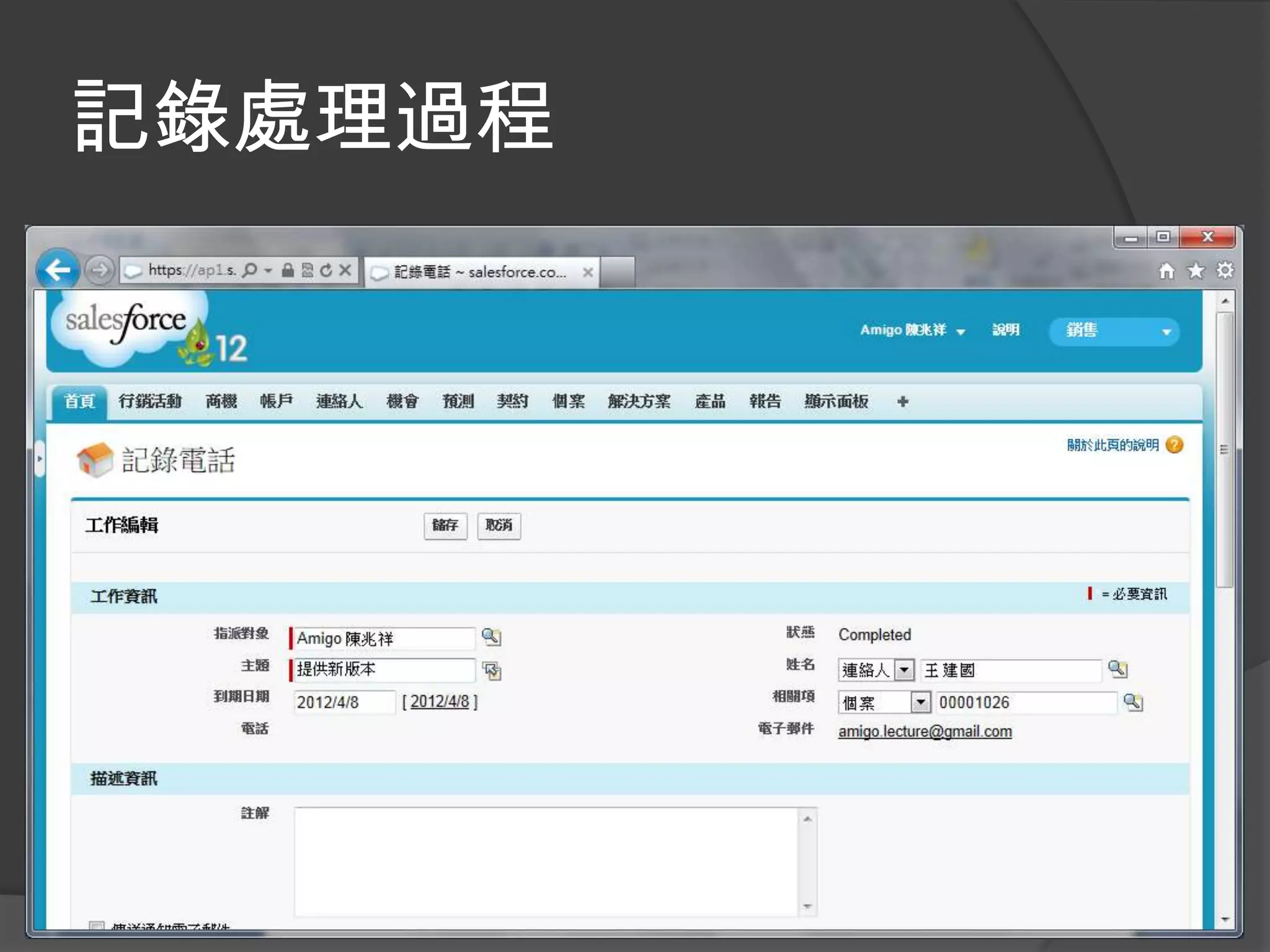Open a new blank browser tab
The height and width of the screenshot is (952, 1270).
618,272
